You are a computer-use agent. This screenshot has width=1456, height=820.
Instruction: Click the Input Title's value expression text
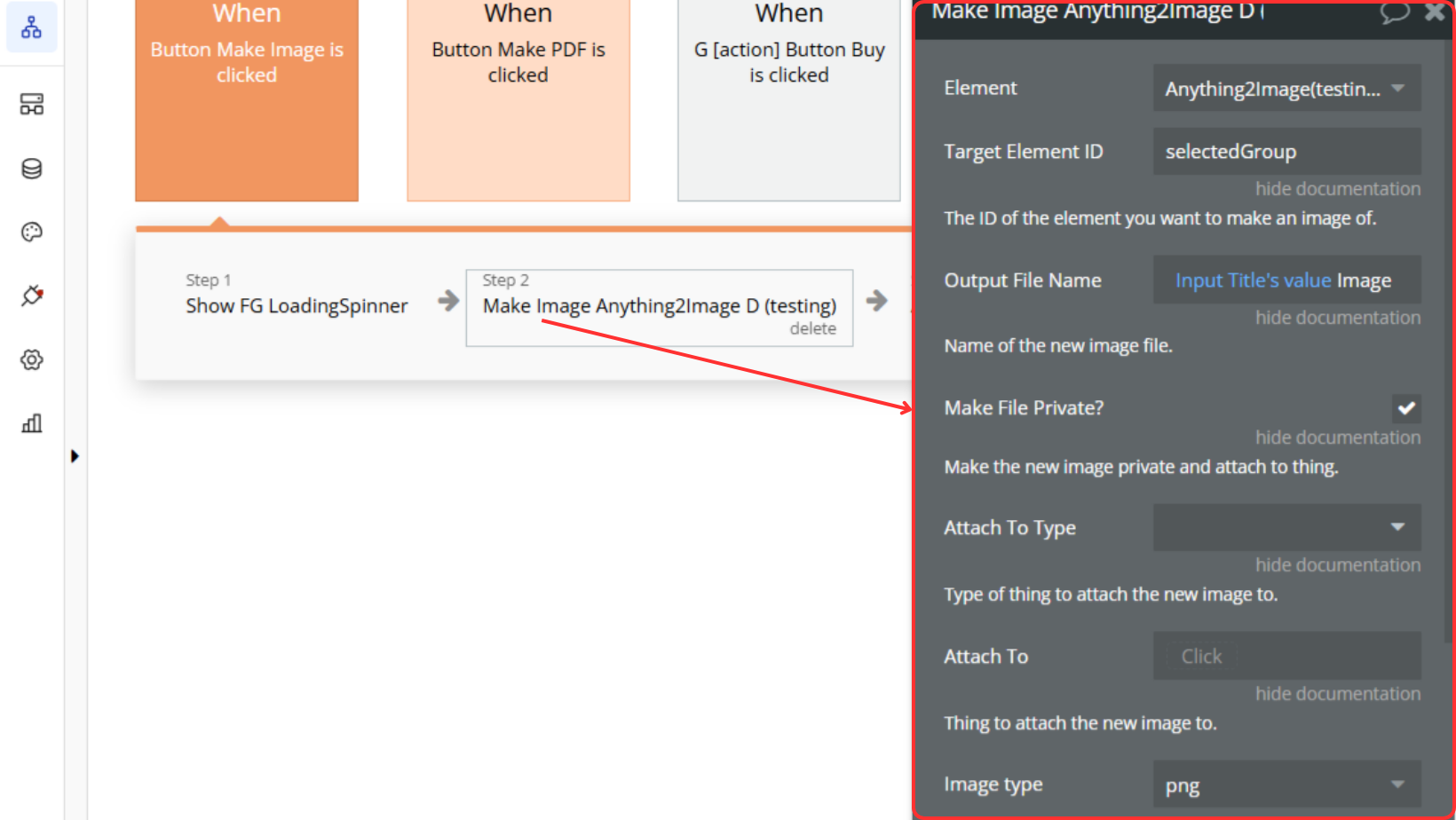point(1253,280)
